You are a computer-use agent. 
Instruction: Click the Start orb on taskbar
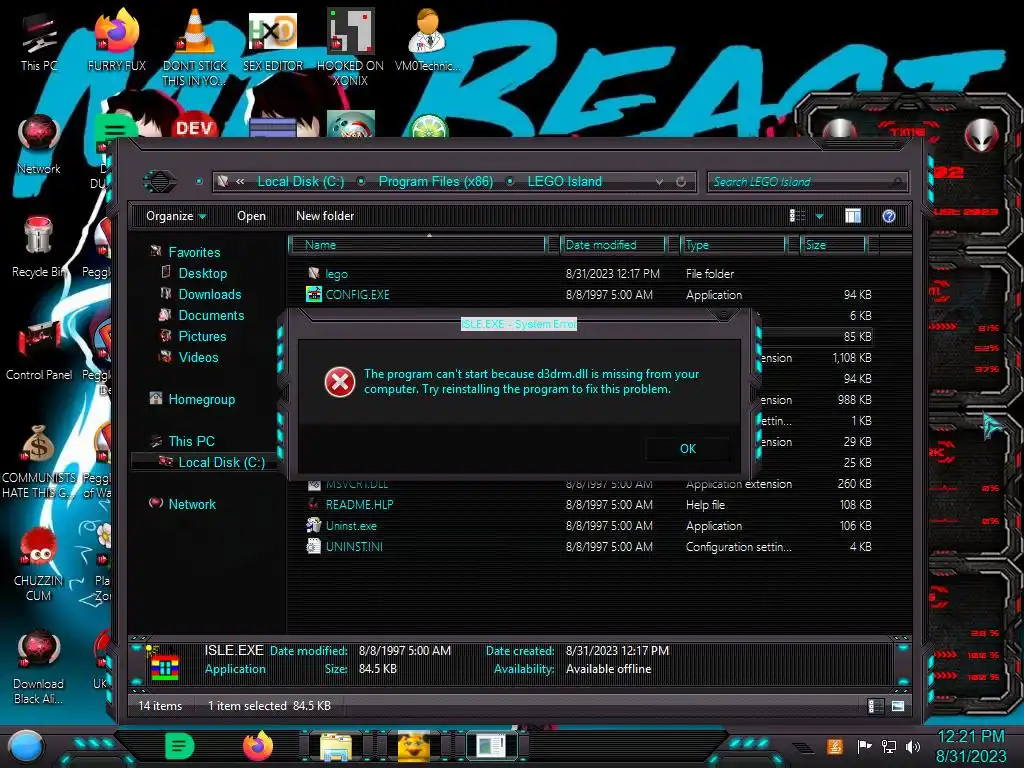click(25, 747)
